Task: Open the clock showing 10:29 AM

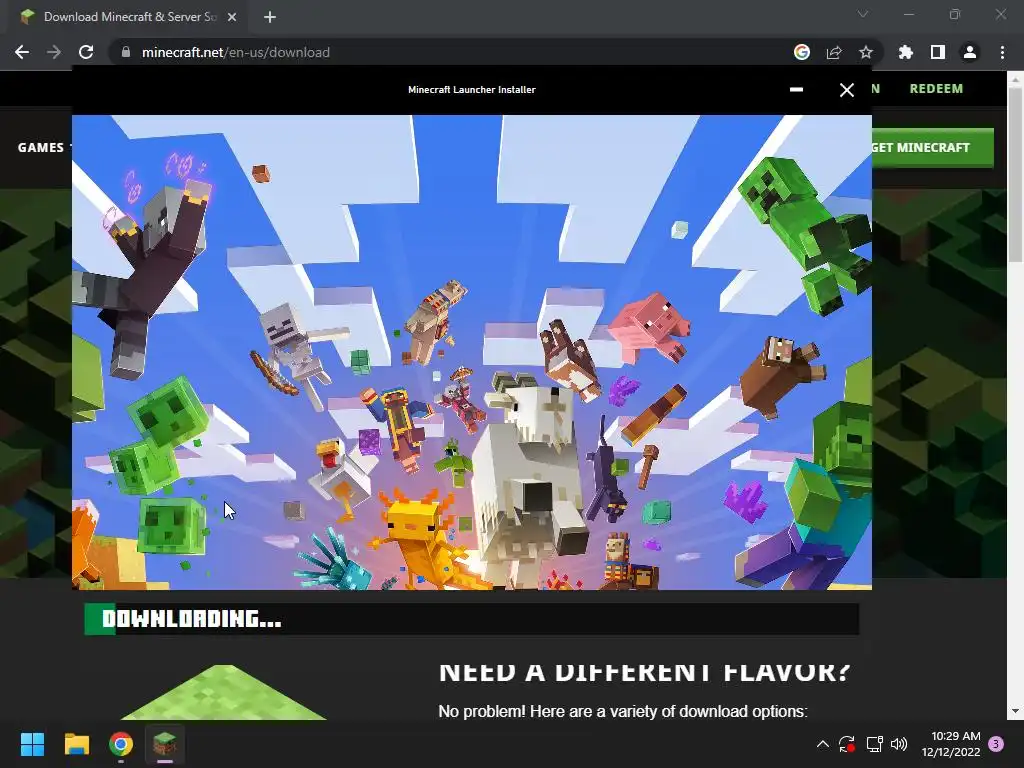Action: pyautogui.click(x=952, y=744)
